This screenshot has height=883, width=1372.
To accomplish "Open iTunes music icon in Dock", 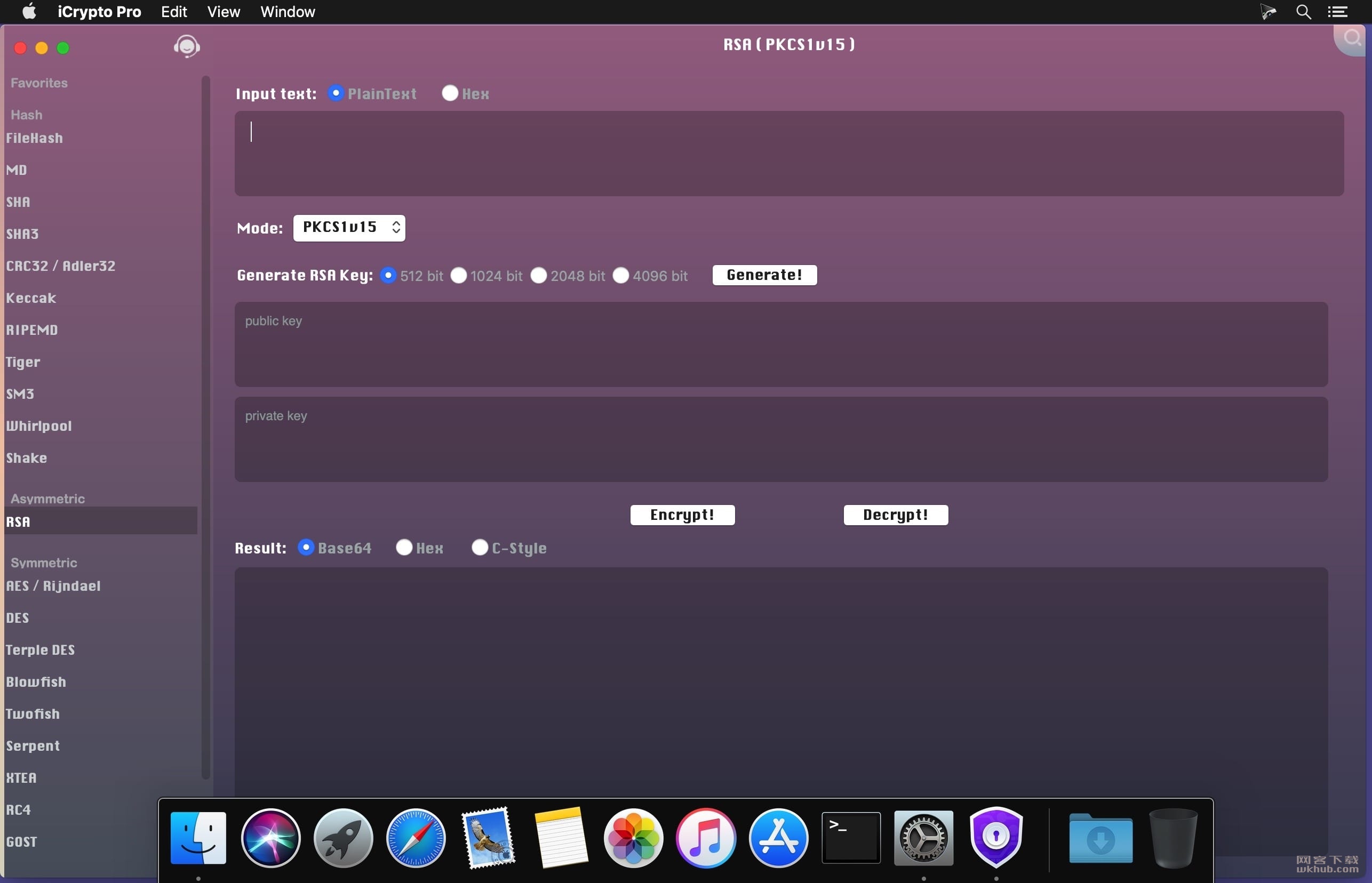I will click(x=706, y=838).
